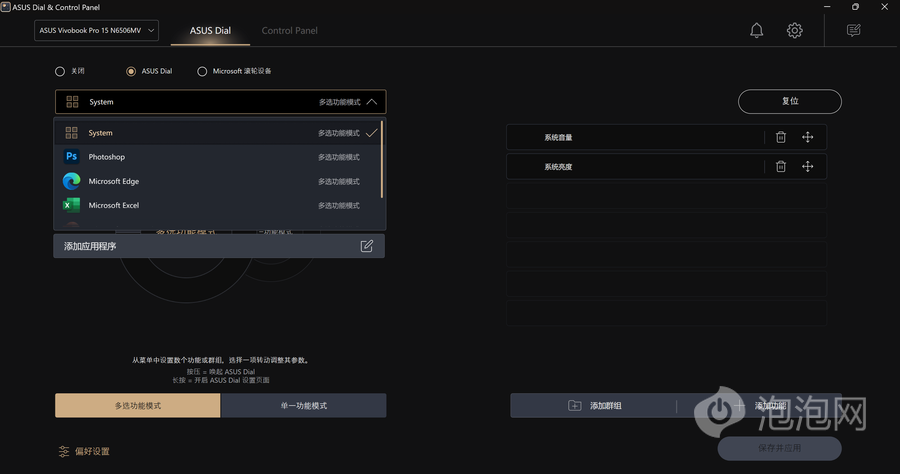Open the notifications bell icon

(757, 30)
